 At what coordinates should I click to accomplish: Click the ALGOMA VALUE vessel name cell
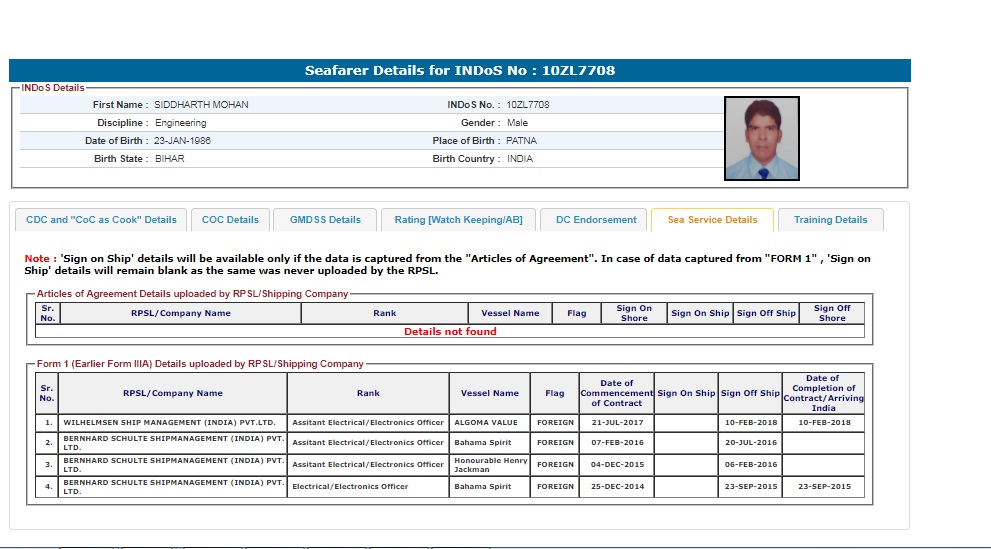[x=486, y=423]
